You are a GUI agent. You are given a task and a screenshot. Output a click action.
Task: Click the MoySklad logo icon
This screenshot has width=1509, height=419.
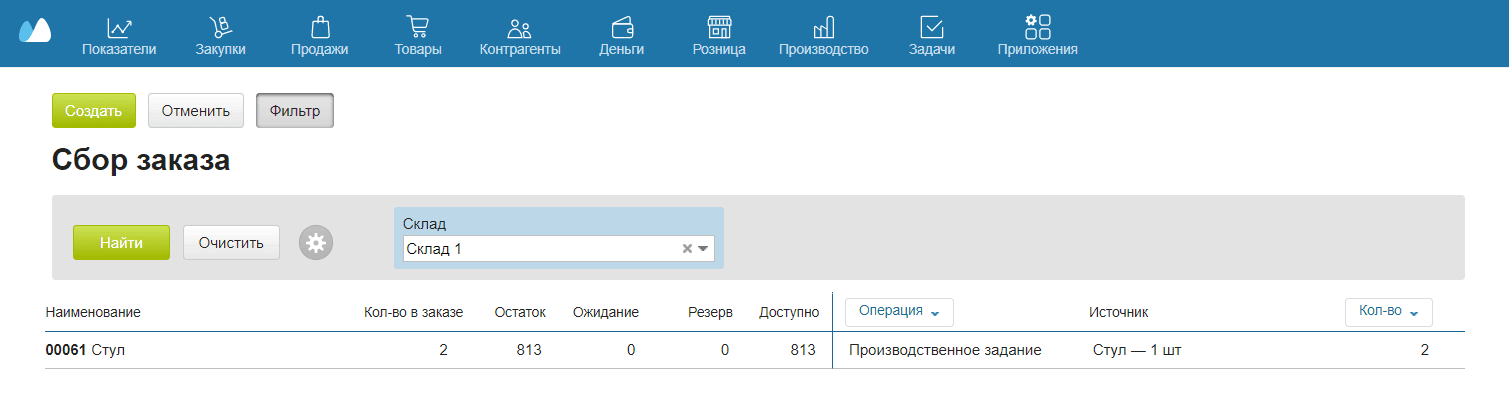pos(35,30)
